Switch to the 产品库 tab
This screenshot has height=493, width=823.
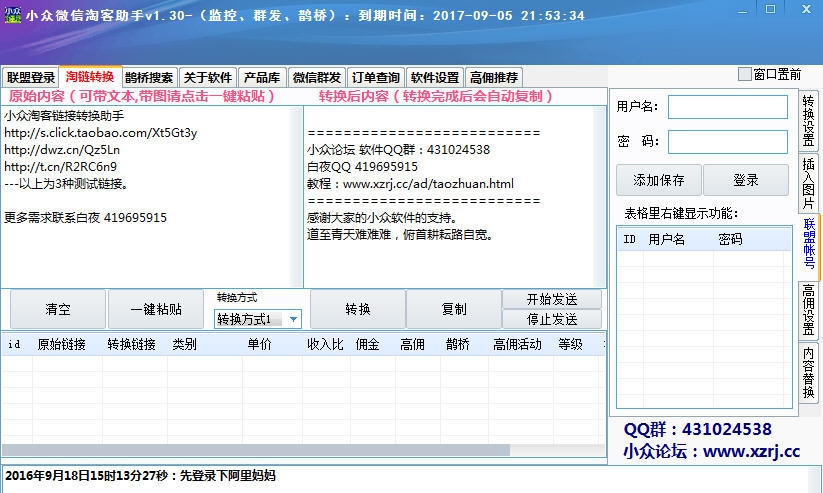point(262,78)
